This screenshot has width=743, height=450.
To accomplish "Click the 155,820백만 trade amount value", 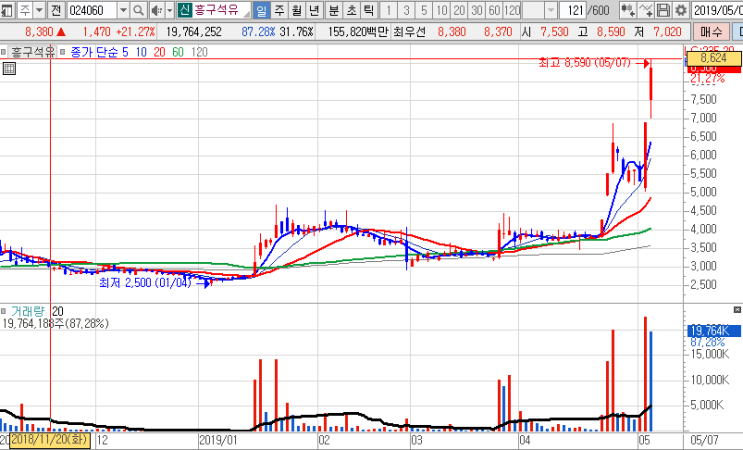I will pos(358,32).
